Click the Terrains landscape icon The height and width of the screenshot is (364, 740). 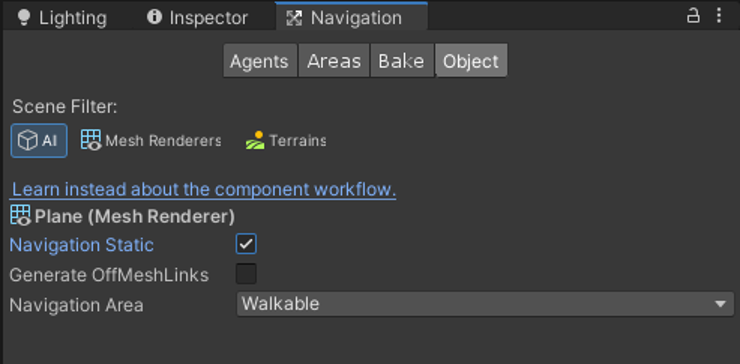point(255,141)
